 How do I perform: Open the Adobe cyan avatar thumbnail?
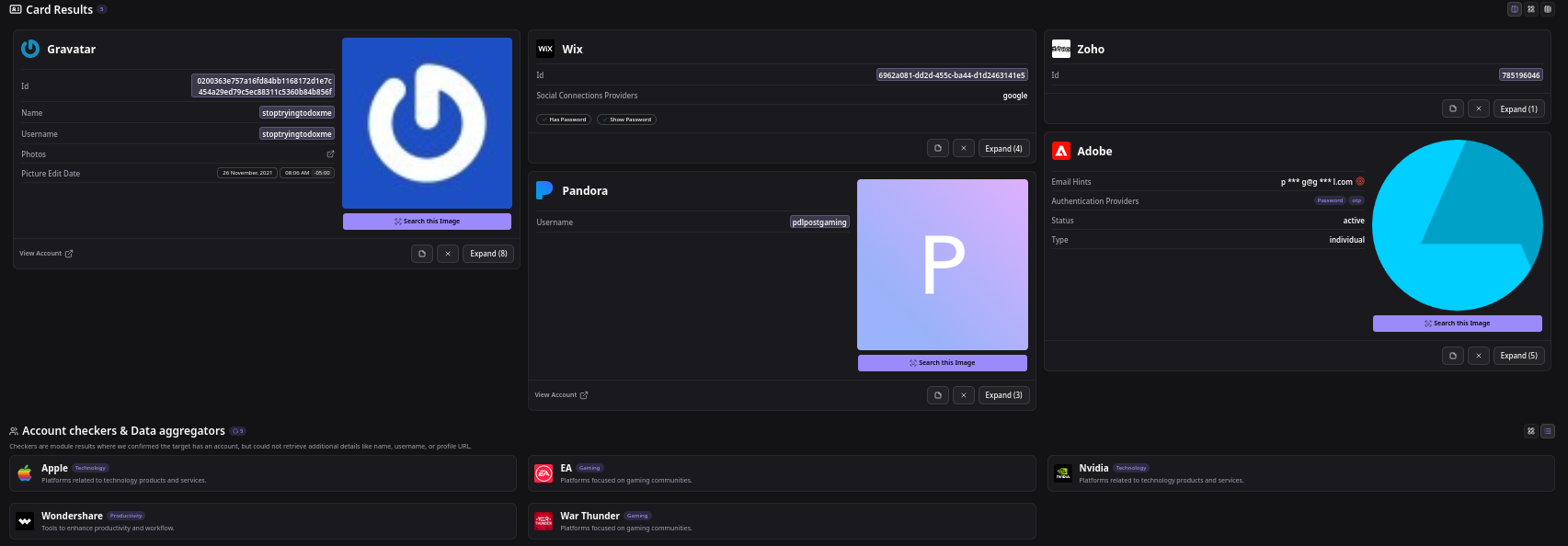[1458, 225]
